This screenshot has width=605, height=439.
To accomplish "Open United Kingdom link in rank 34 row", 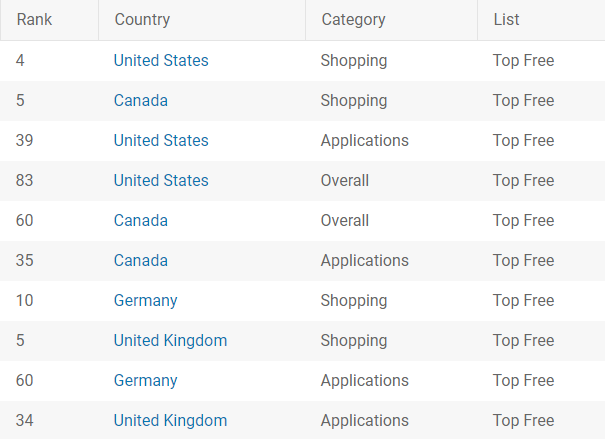I will point(170,420).
